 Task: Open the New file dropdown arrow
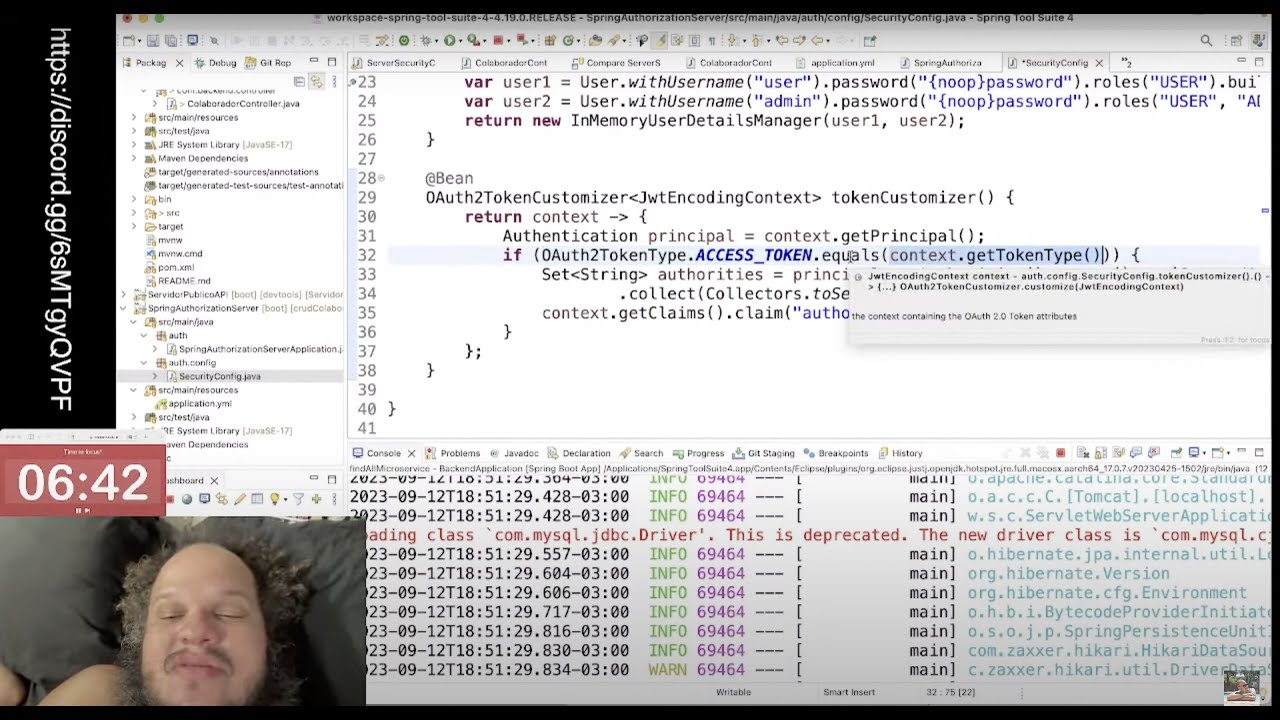tap(140, 41)
